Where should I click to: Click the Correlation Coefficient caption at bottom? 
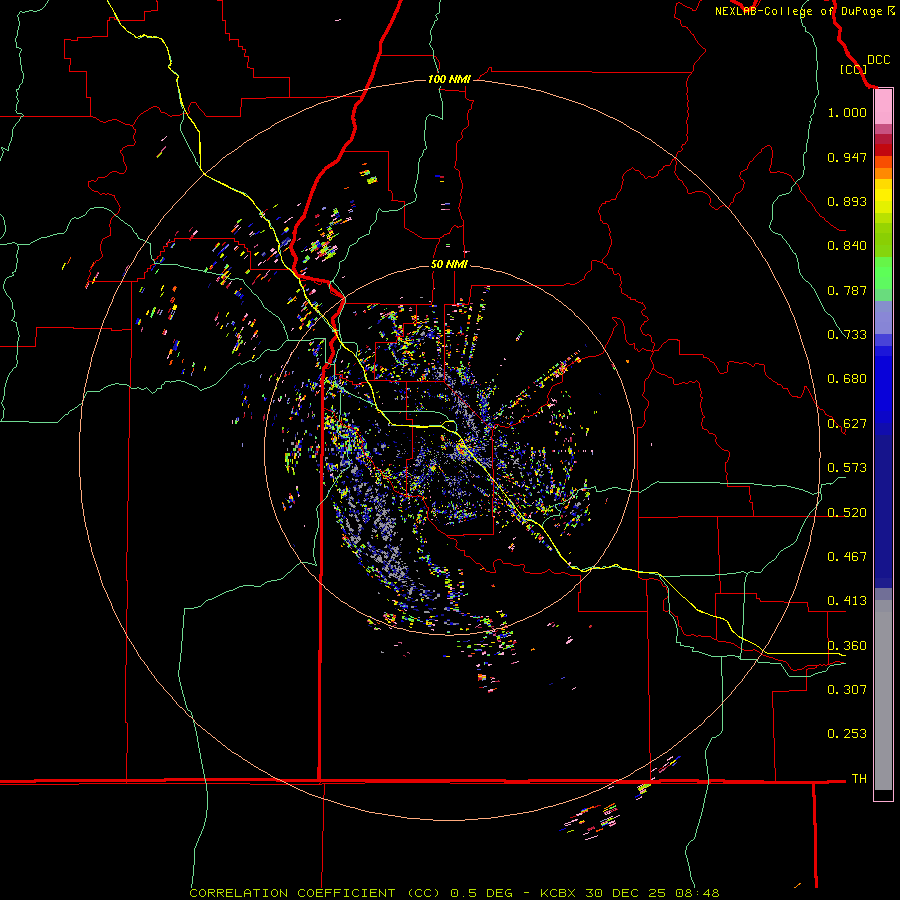pos(454,893)
